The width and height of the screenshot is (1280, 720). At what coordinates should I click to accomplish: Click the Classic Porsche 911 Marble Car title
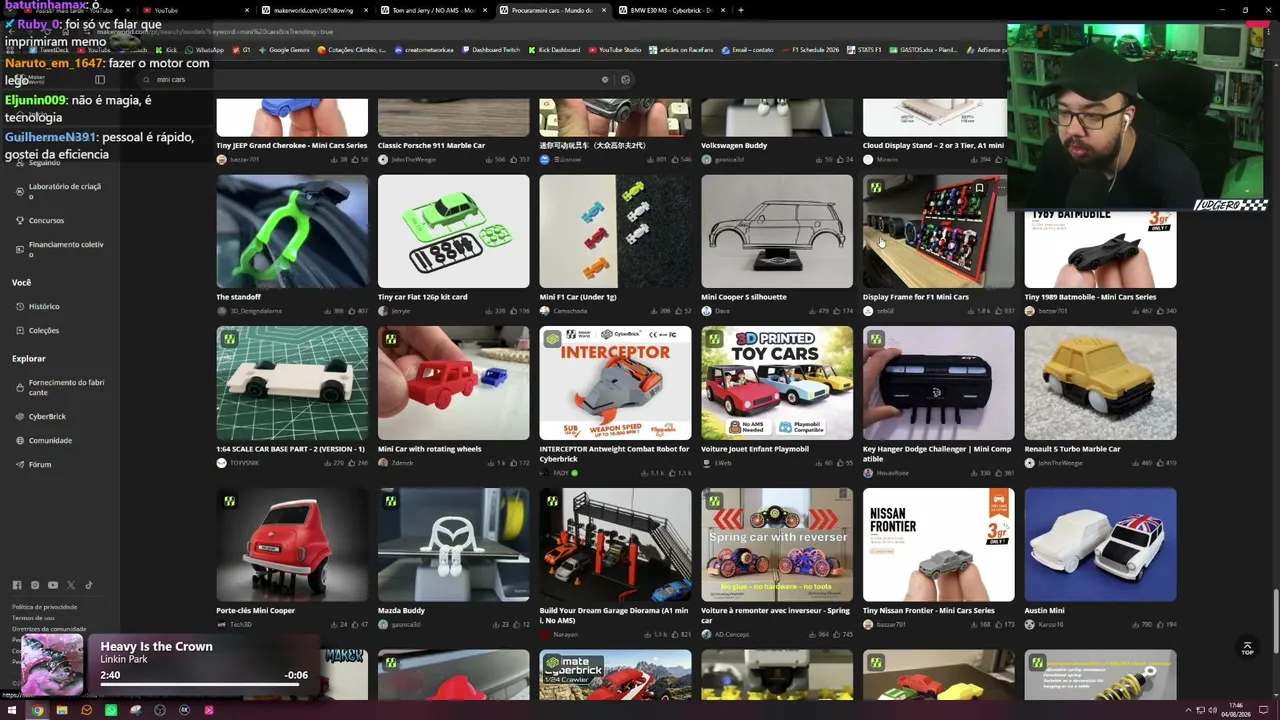[x=431, y=145]
